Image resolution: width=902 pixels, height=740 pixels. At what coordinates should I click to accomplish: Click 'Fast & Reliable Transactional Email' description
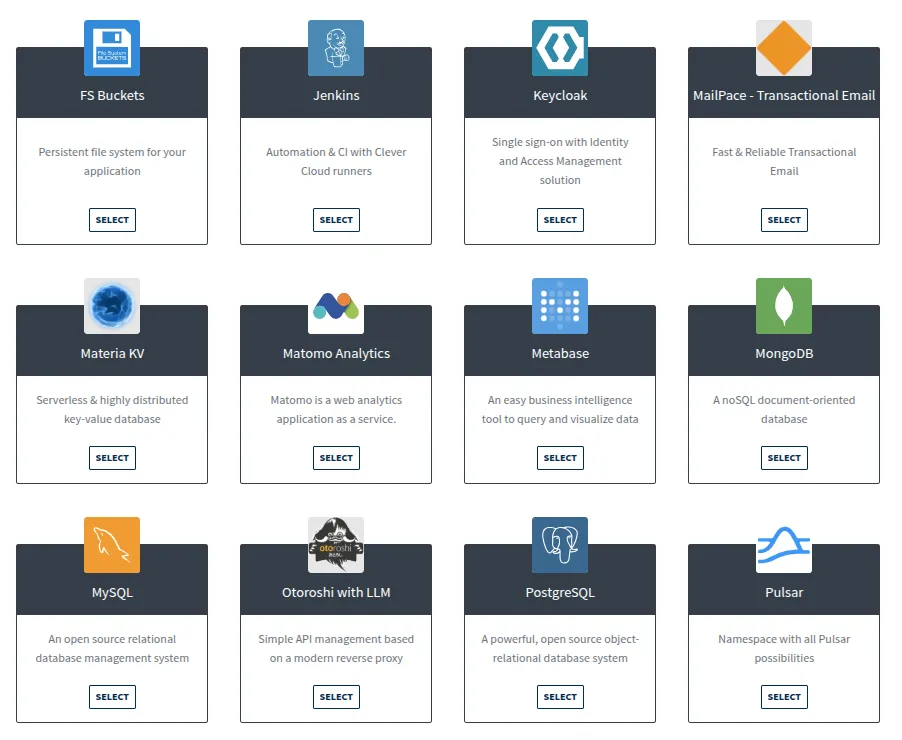pyautogui.click(x=784, y=162)
